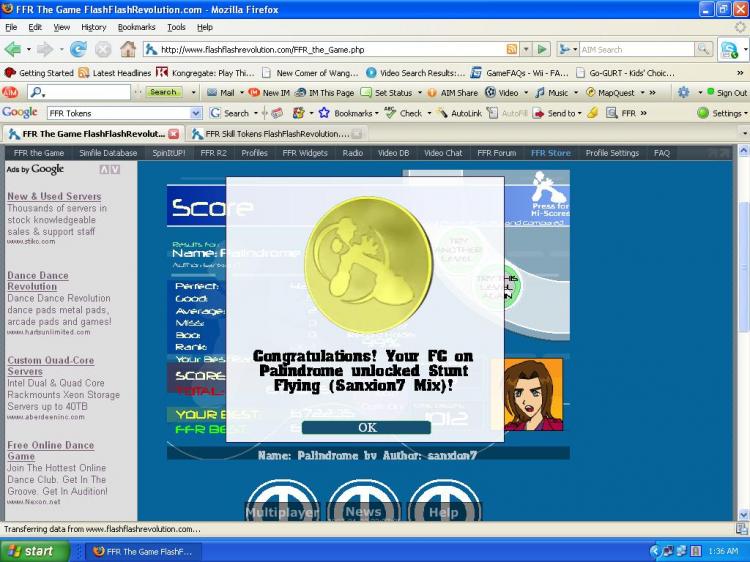The image size is (750, 562).
Task: Click the FFR The Game taskbar item
Action: (143, 551)
